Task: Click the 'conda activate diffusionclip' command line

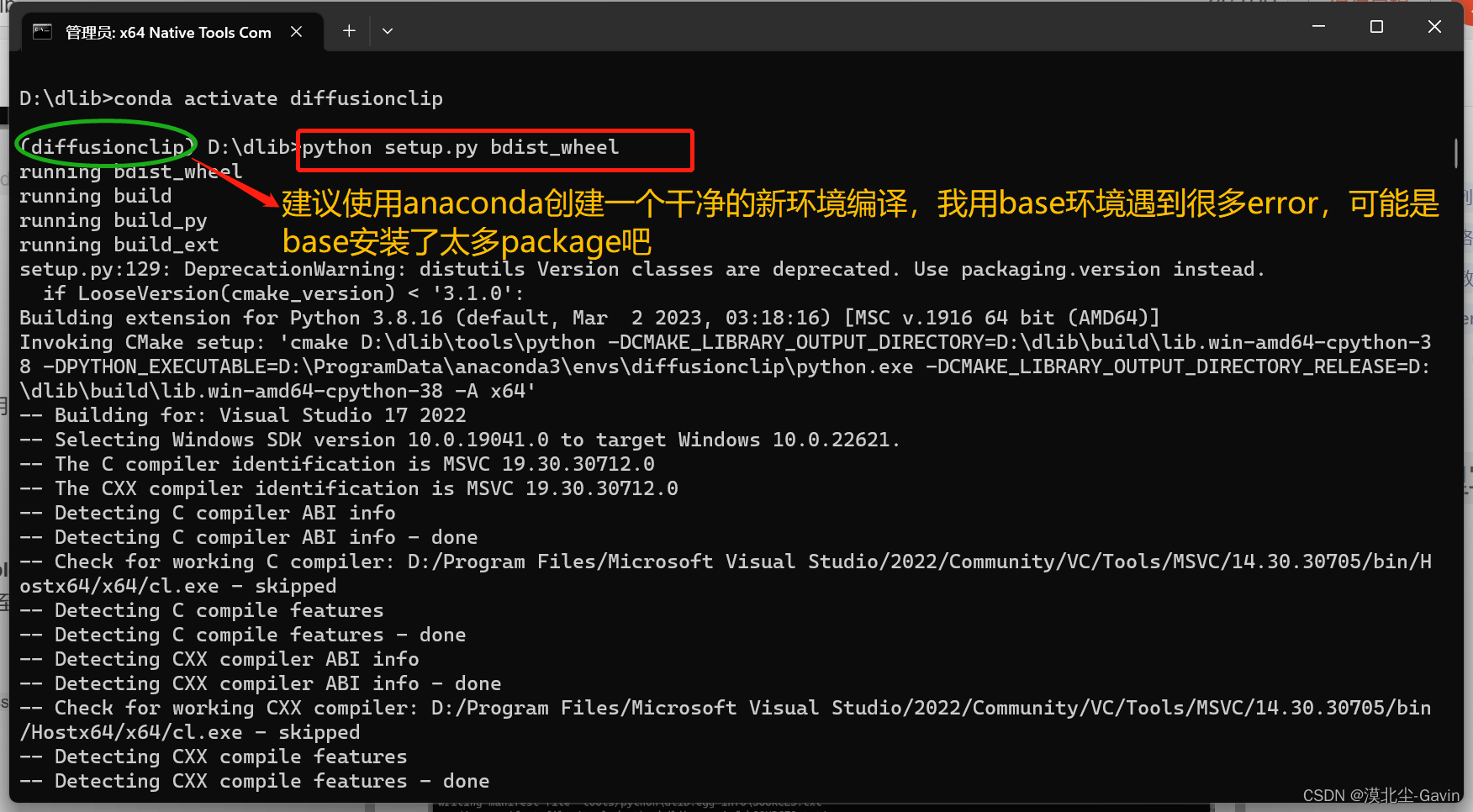Action: click(231, 98)
